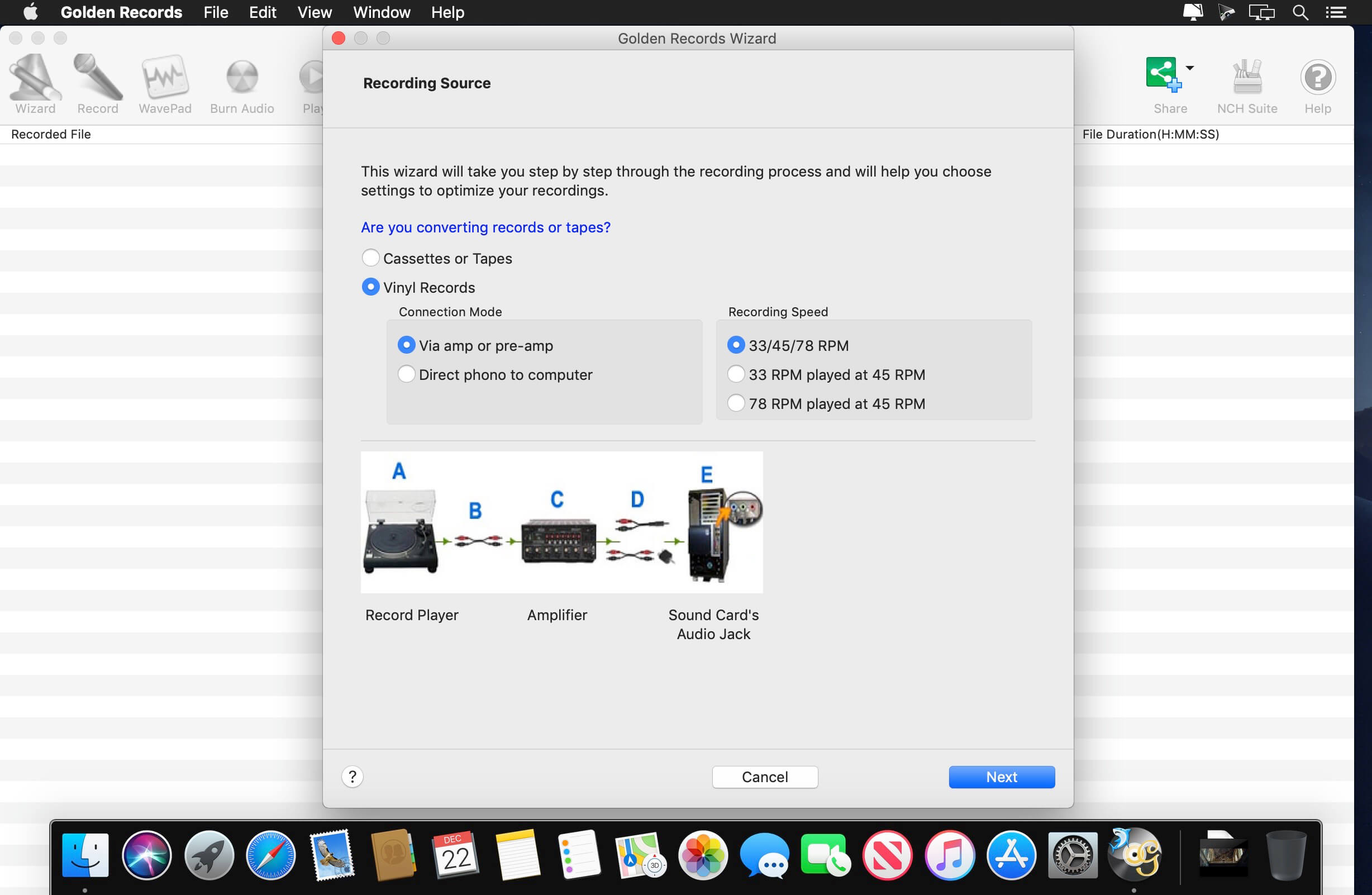This screenshot has height=895, width=1372.
Task: Select Cassettes or Tapes option
Action: pyautogui.click(x=371, y=258)
